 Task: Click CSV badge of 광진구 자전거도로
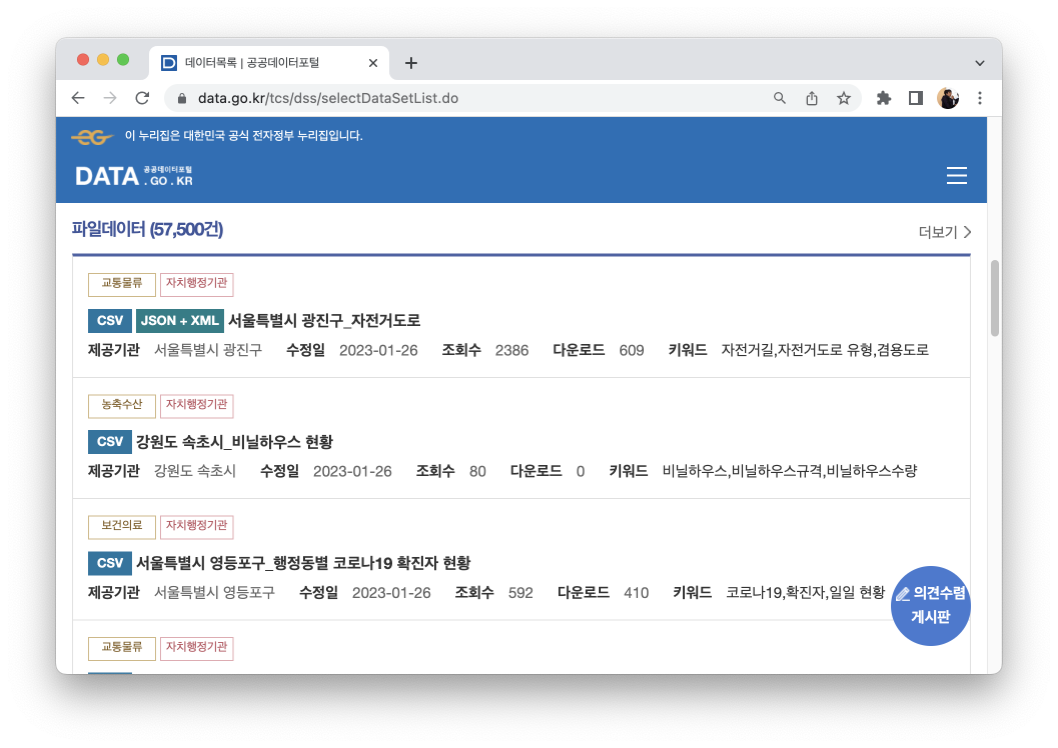click(109, 320)
